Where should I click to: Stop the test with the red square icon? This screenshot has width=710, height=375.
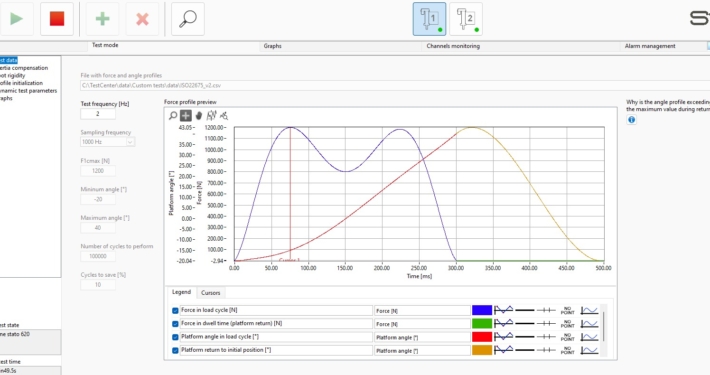(57, 19)
